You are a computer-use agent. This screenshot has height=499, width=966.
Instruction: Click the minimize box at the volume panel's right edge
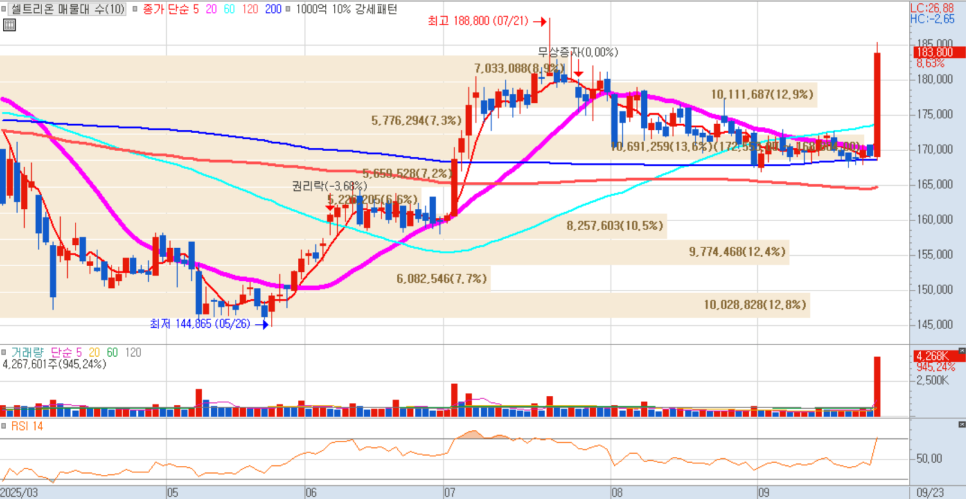coord(962,352)
